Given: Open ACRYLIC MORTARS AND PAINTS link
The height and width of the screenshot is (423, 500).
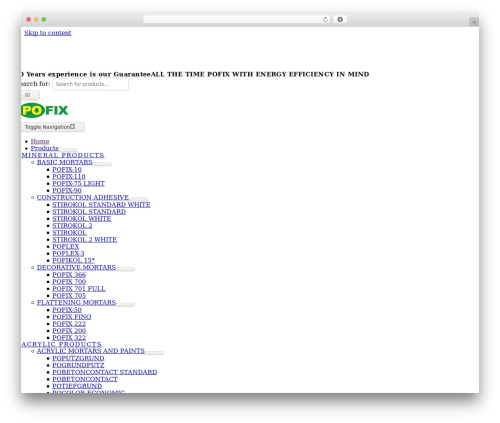Looking at the screenshot, I should 91,351.
